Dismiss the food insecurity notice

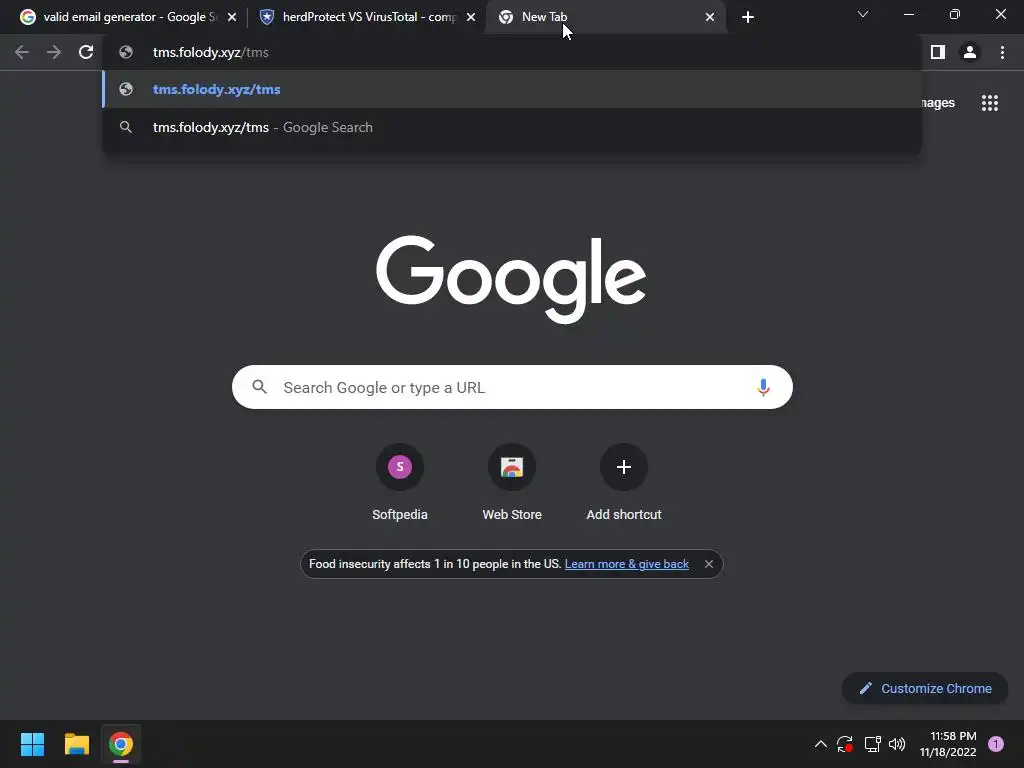click(x=709, y=564)
